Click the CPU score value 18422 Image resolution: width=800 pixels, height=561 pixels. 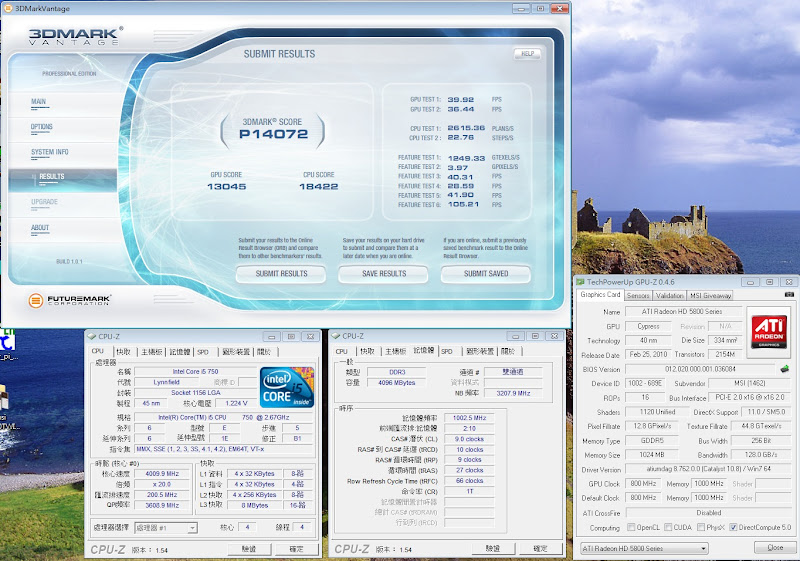318,187
